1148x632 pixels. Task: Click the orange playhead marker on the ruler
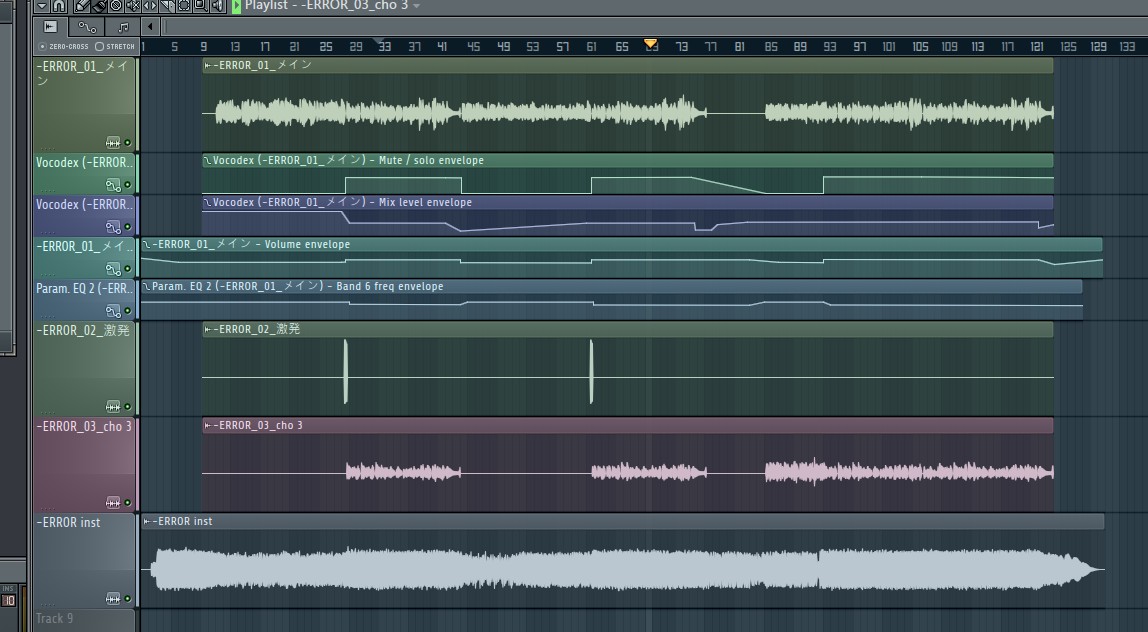(650, 43)
